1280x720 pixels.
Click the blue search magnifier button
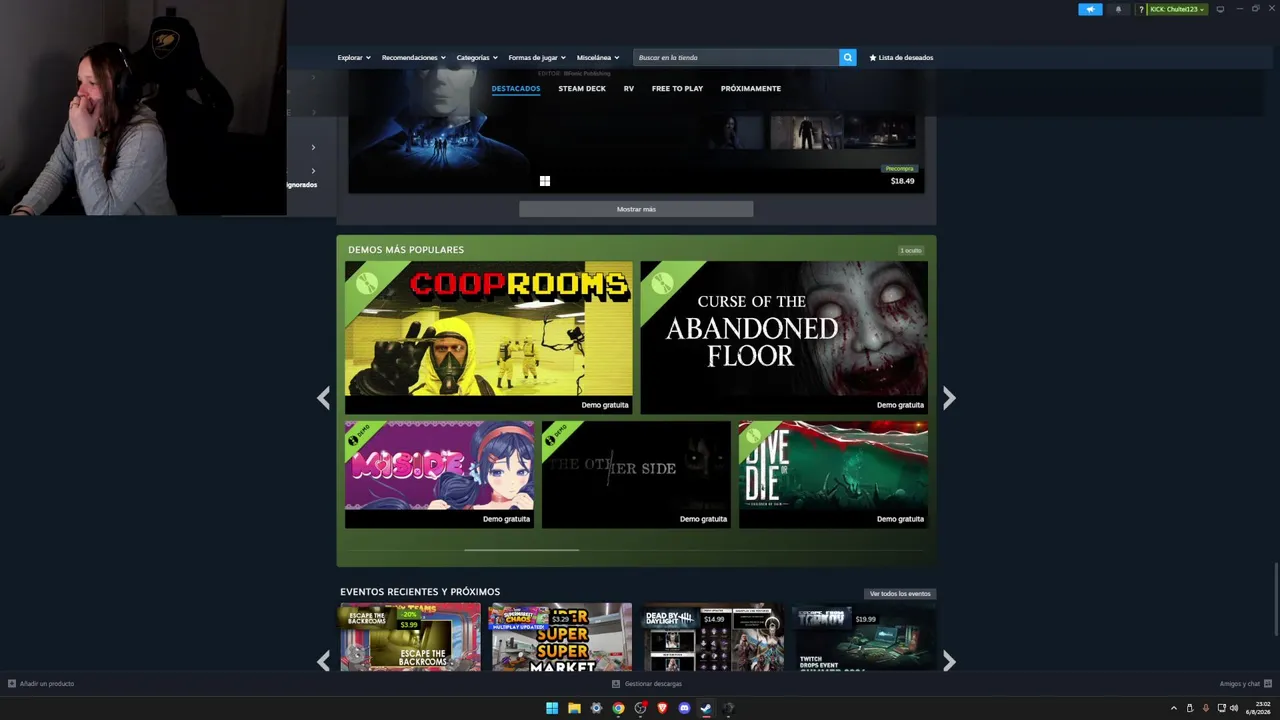pyautogui.click(x=848, y=58)
